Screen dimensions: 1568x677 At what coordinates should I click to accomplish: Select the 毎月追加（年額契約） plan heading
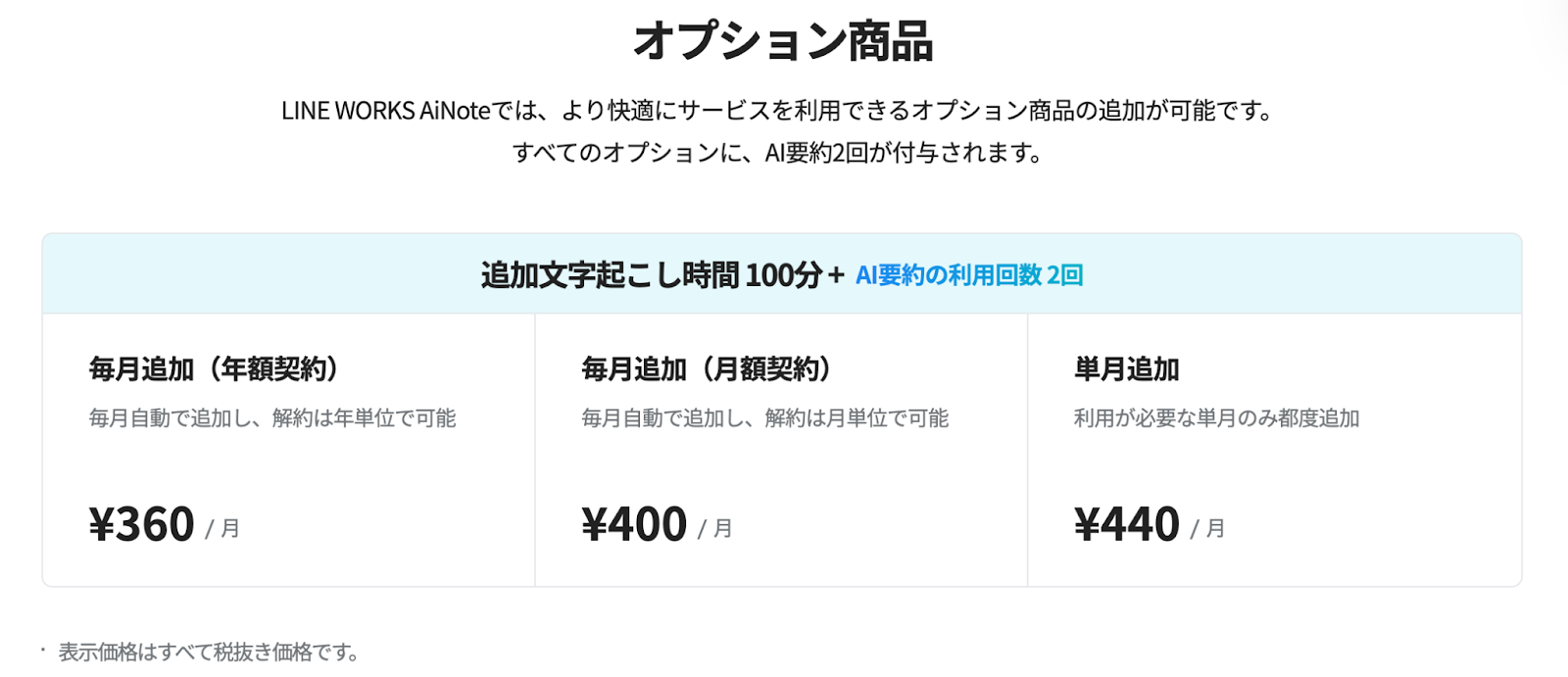click(x=214, y=369)
